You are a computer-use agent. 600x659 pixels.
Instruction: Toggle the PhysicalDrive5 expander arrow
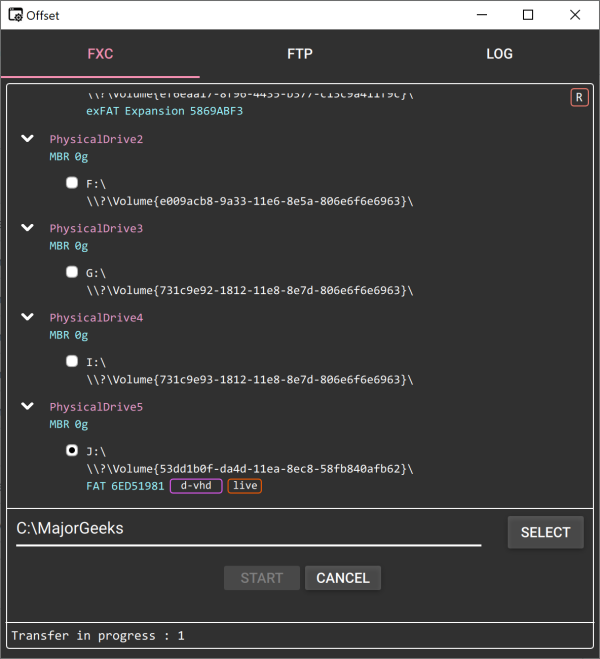click(x=29, y=407)
